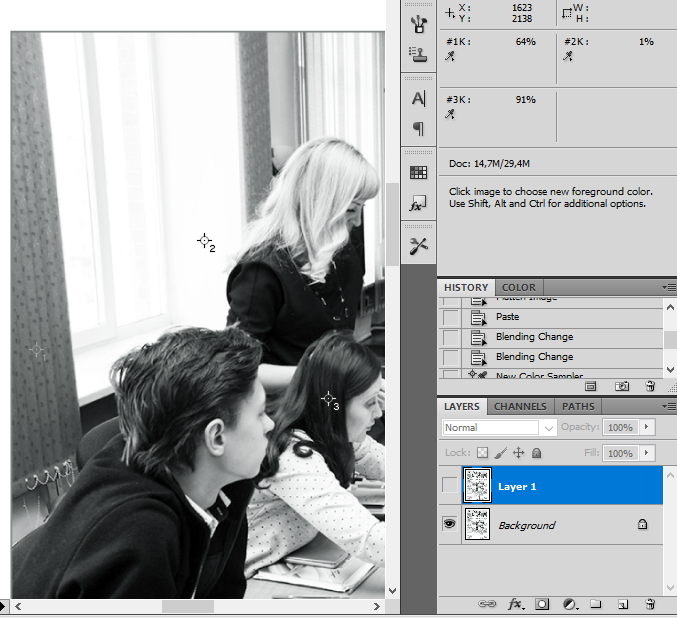Image resolution: width=677 pixels, height=618 pixels.
Task: Create a new layer group folder
Action: click(596, 604)
